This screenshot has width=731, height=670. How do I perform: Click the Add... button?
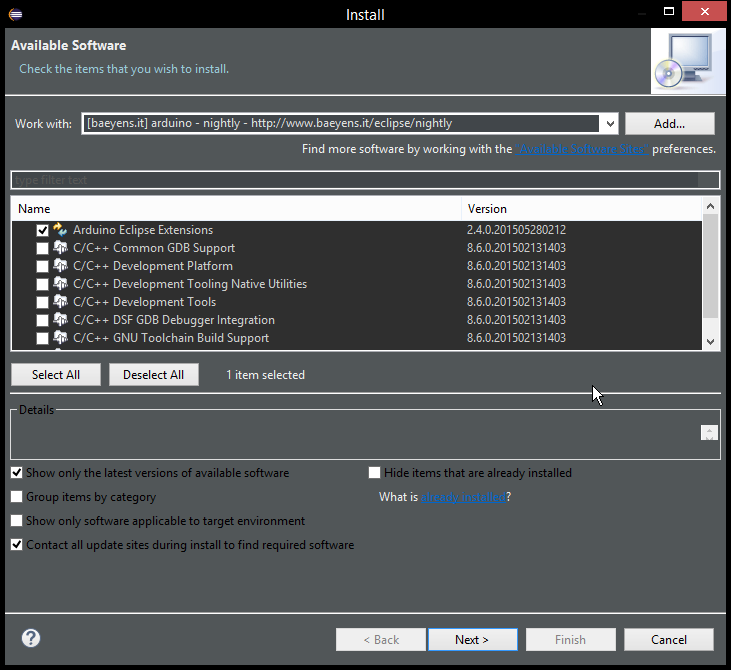click(669, 124)
